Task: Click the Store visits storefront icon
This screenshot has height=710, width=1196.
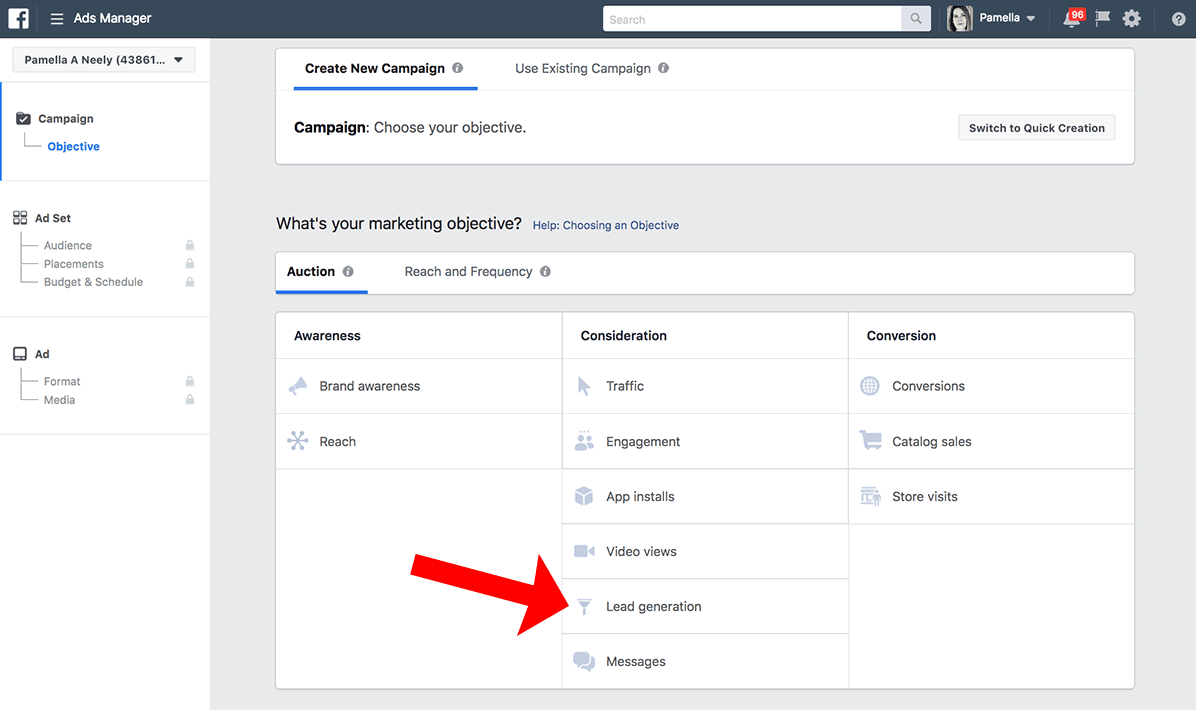Action: pyautogui.click(x=870, y=496)
